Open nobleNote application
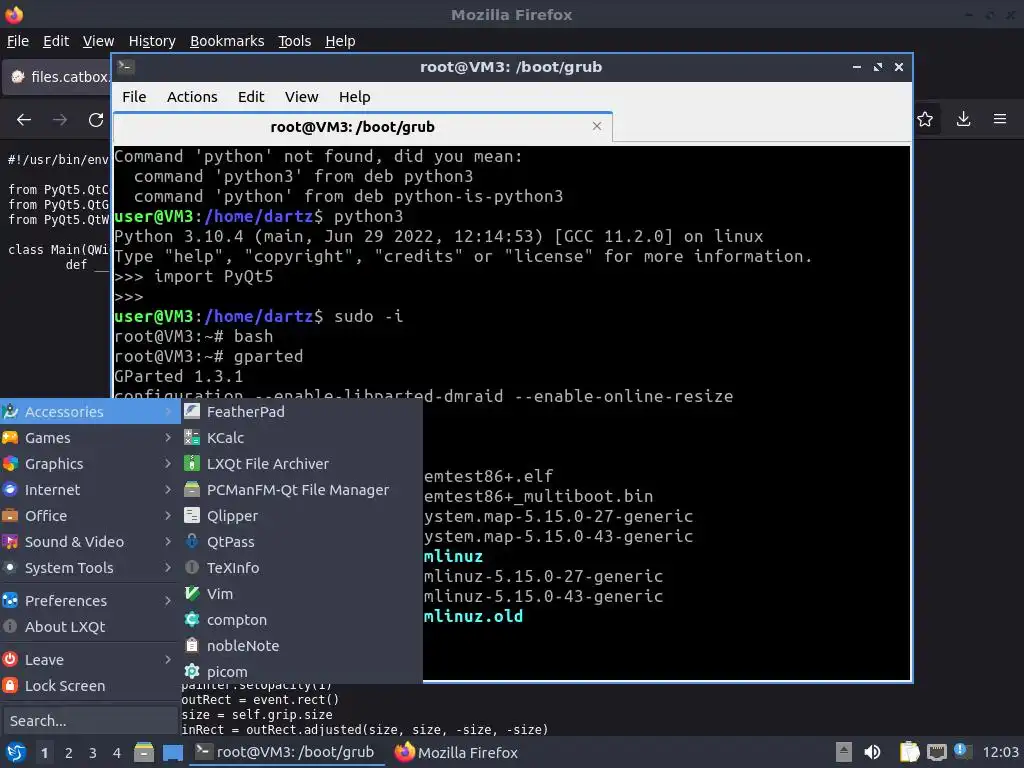 (302, 646)
